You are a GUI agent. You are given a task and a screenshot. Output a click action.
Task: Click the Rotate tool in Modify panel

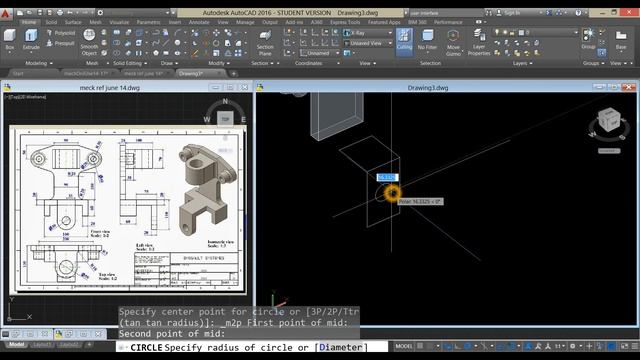coord(216,43)
